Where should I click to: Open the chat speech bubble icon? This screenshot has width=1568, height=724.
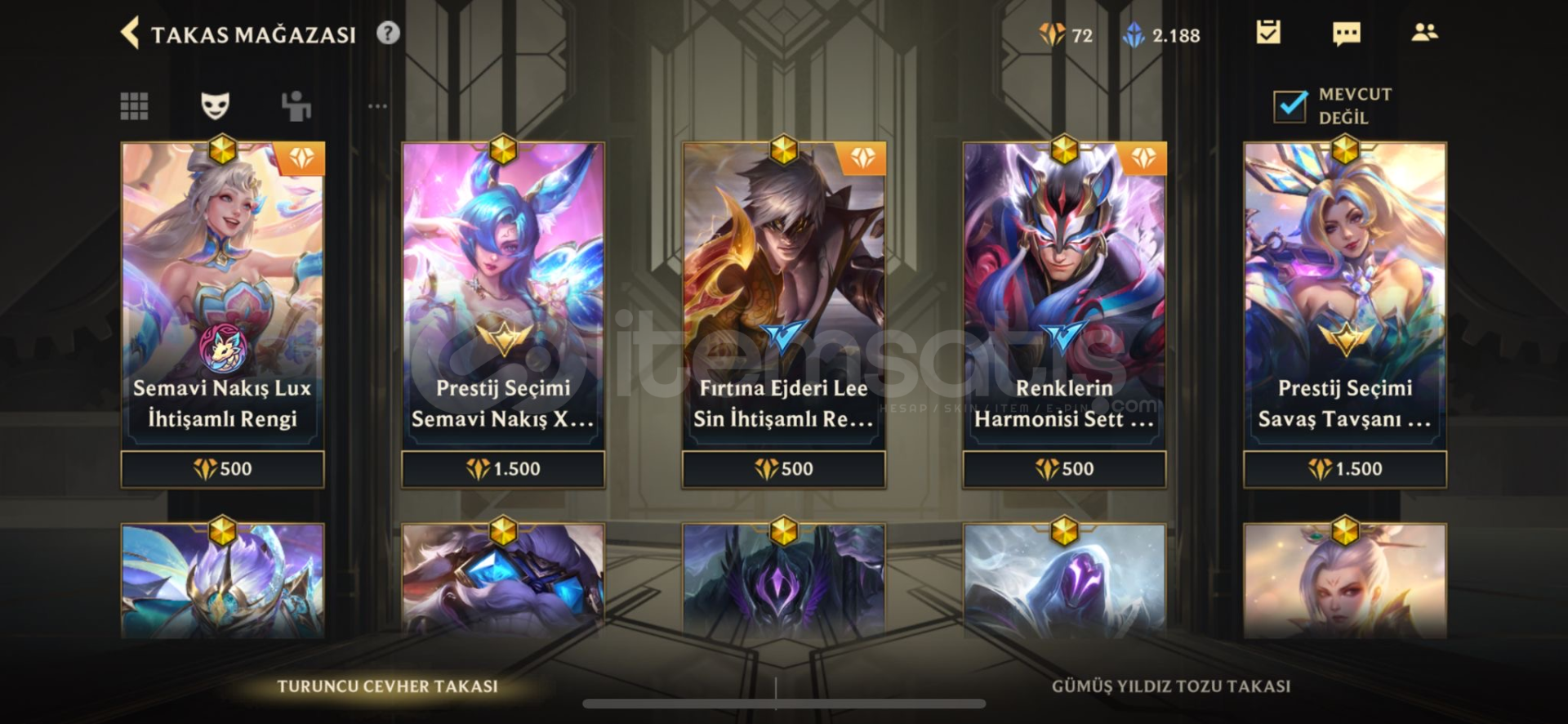[x=1346, y=34]
